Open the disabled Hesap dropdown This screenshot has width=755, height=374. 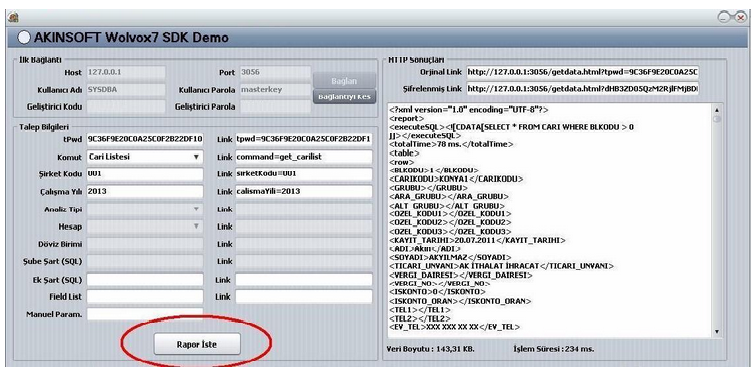145,227
